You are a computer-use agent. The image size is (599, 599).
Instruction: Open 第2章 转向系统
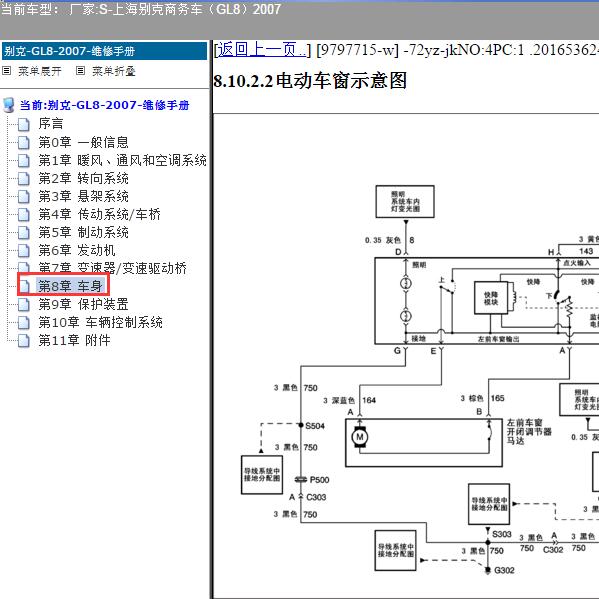point(83,178)
